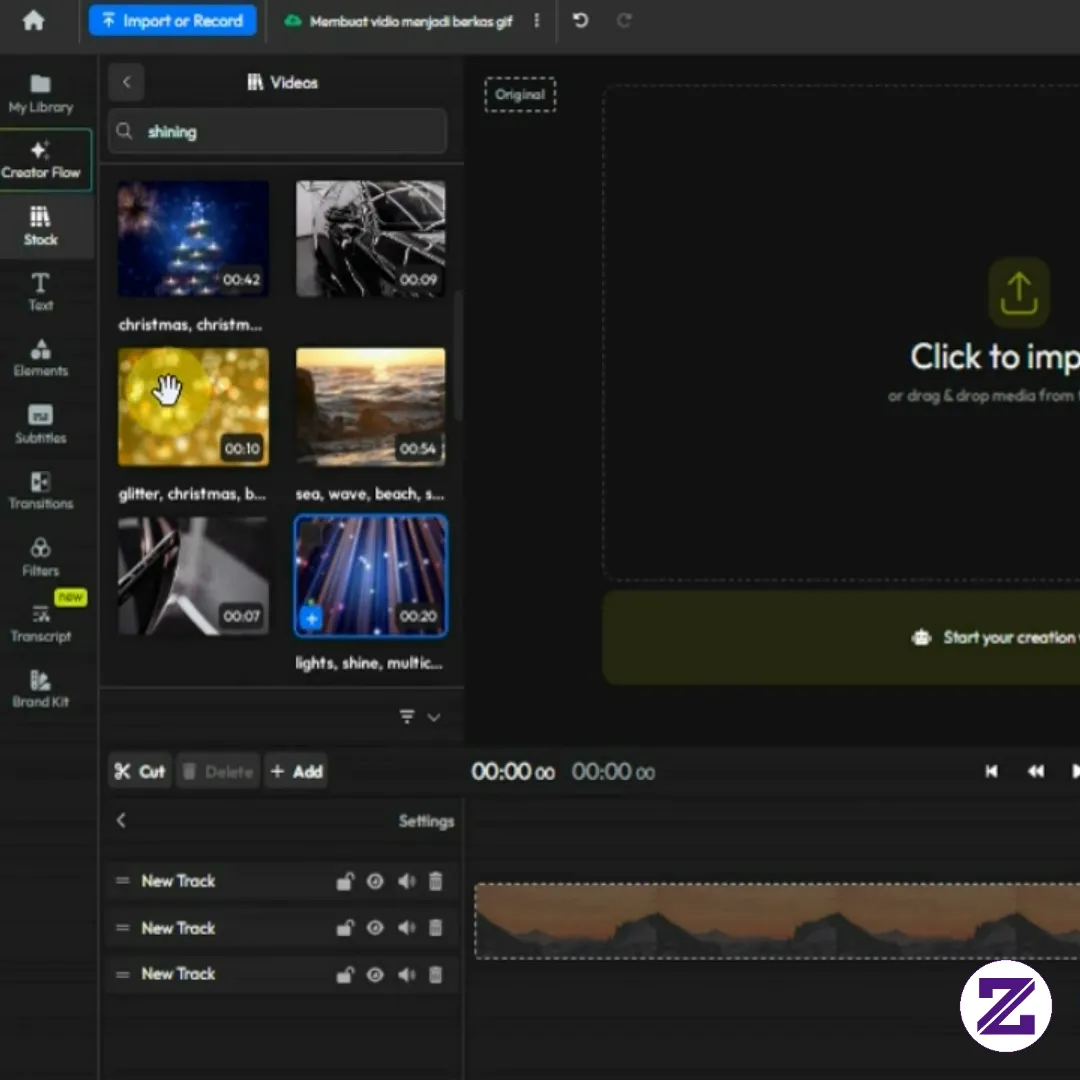Delete the third New Track
Screen dimensions: 1080x1080
tap(435, 975)
